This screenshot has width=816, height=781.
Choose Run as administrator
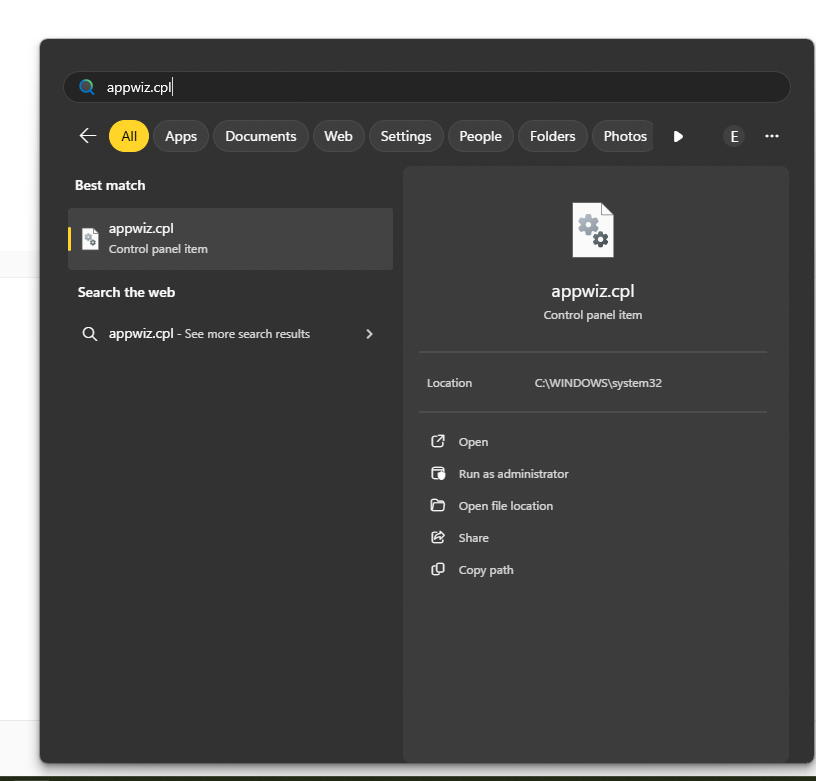point(513,474)
